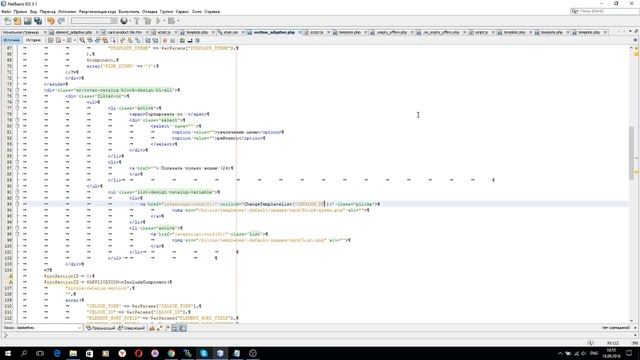640x360 pixels.
Task: Open Microsoft Edge from the taskbar
Action: pos(57,353)
